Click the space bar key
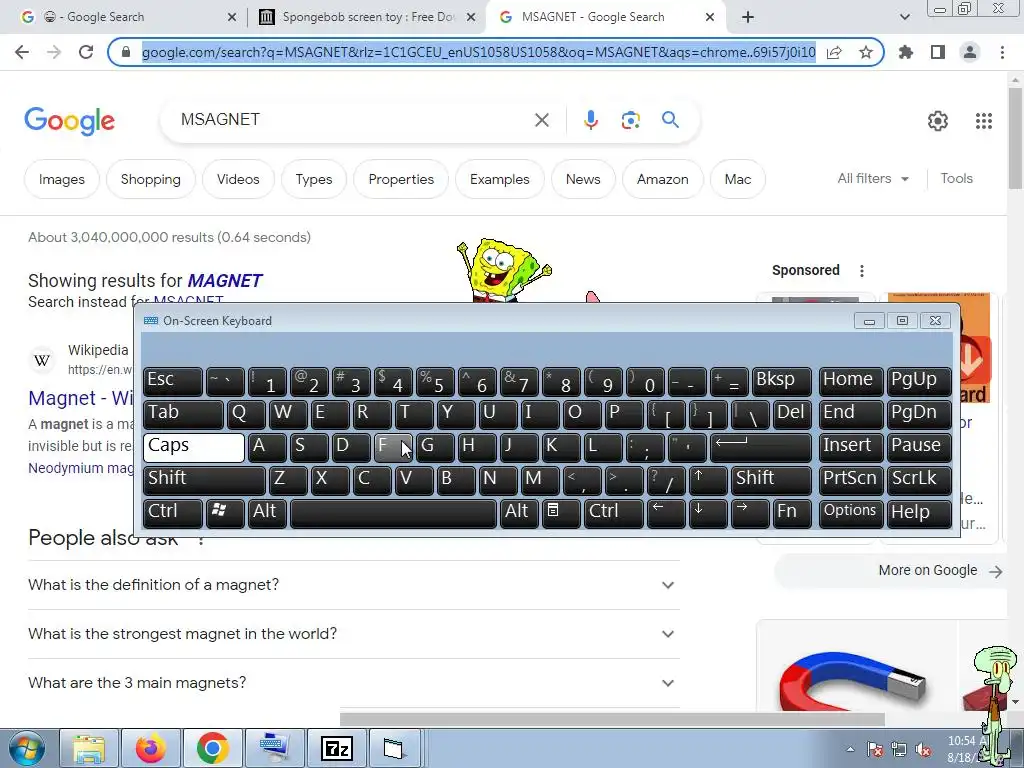 [x=393, y=512]
